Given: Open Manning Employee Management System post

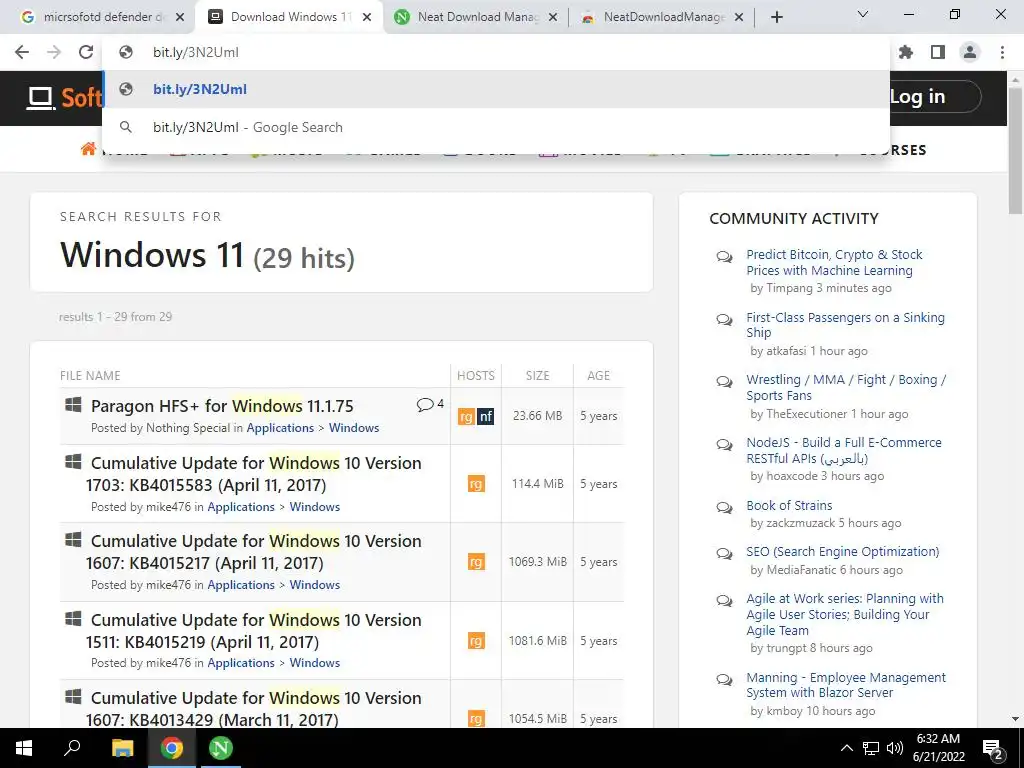Looking at the screenshot, I should [x=846, y=685].
